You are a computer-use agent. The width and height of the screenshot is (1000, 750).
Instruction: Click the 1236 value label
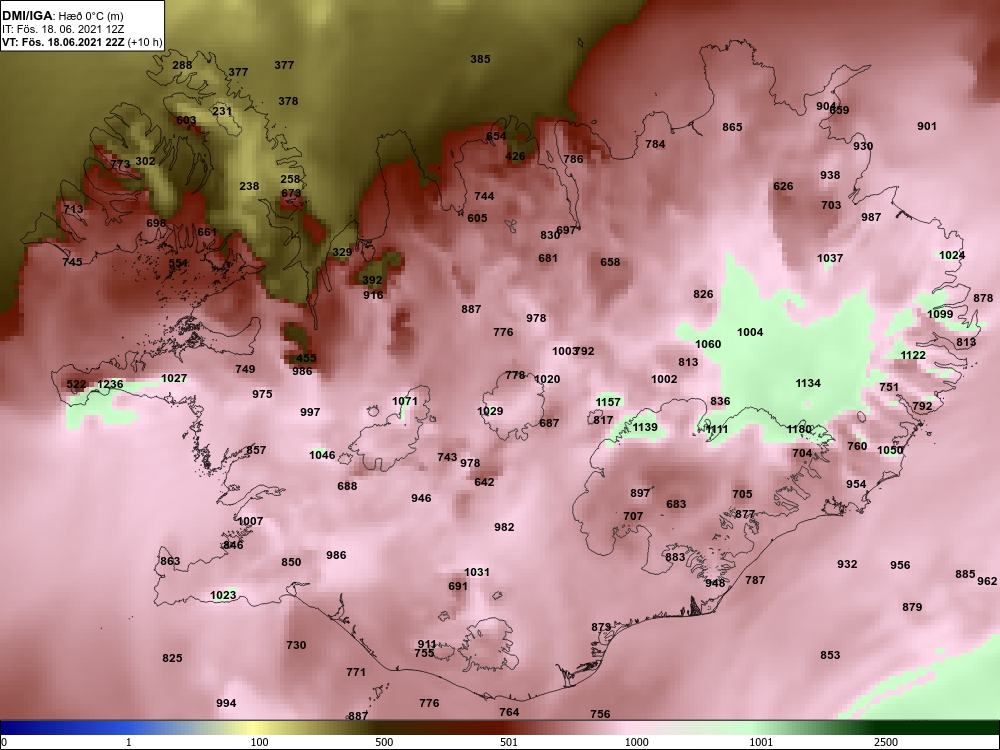coord(110,384)
